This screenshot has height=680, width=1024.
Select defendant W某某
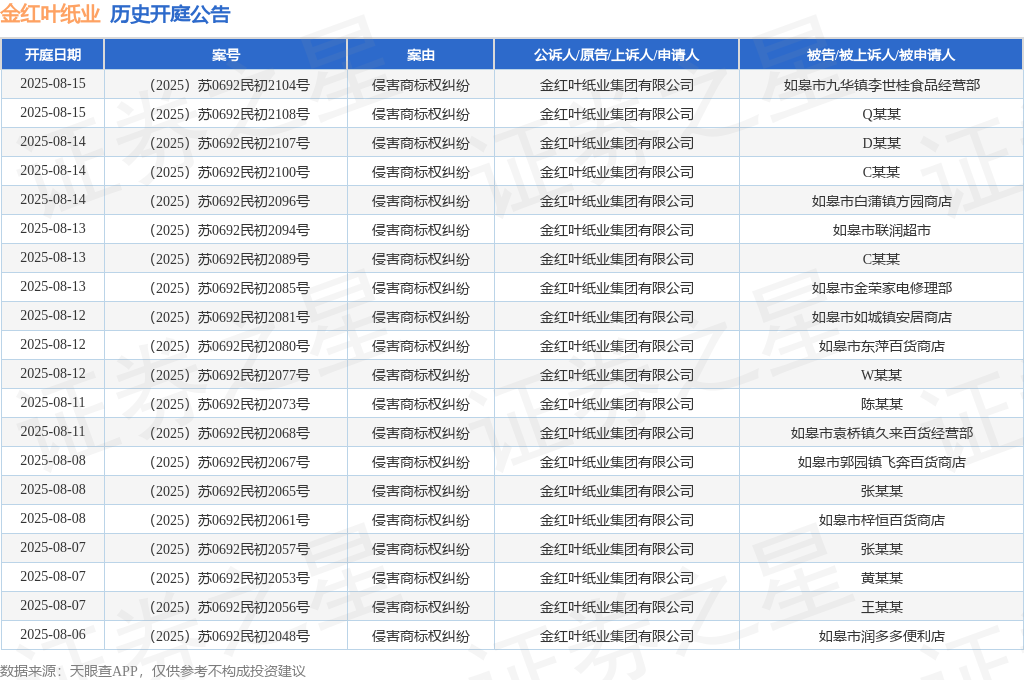click(882, 375)
